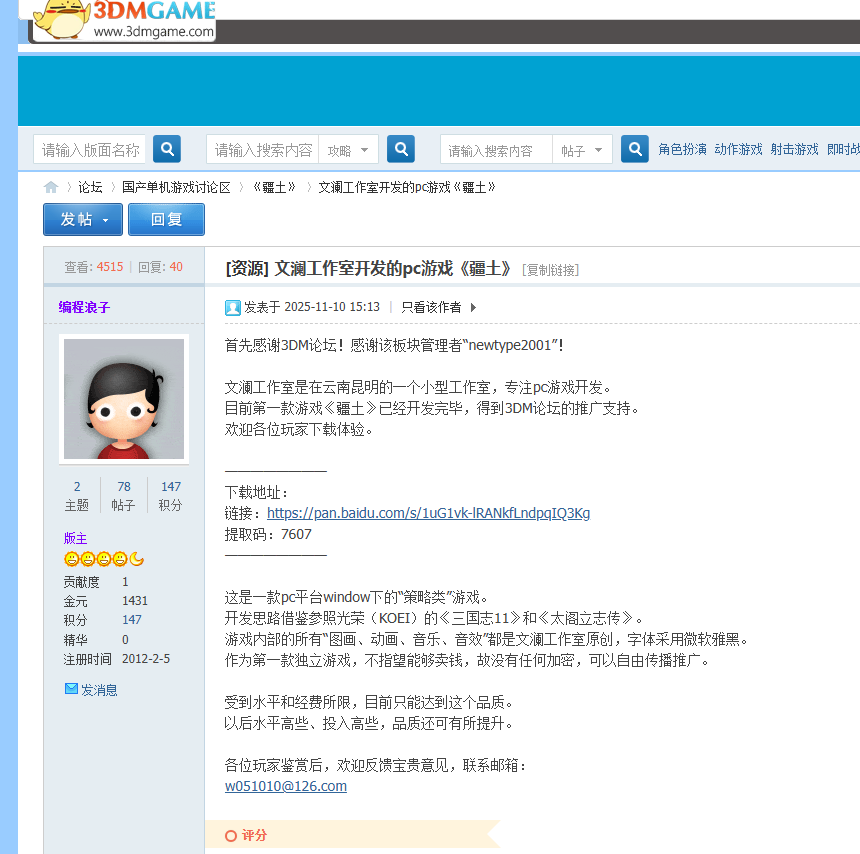Image resolution: width=860 pixels, height=854 pixels.
Task: Click inside the 请输入版面名称 input field
Action: [x=89, y=147]
